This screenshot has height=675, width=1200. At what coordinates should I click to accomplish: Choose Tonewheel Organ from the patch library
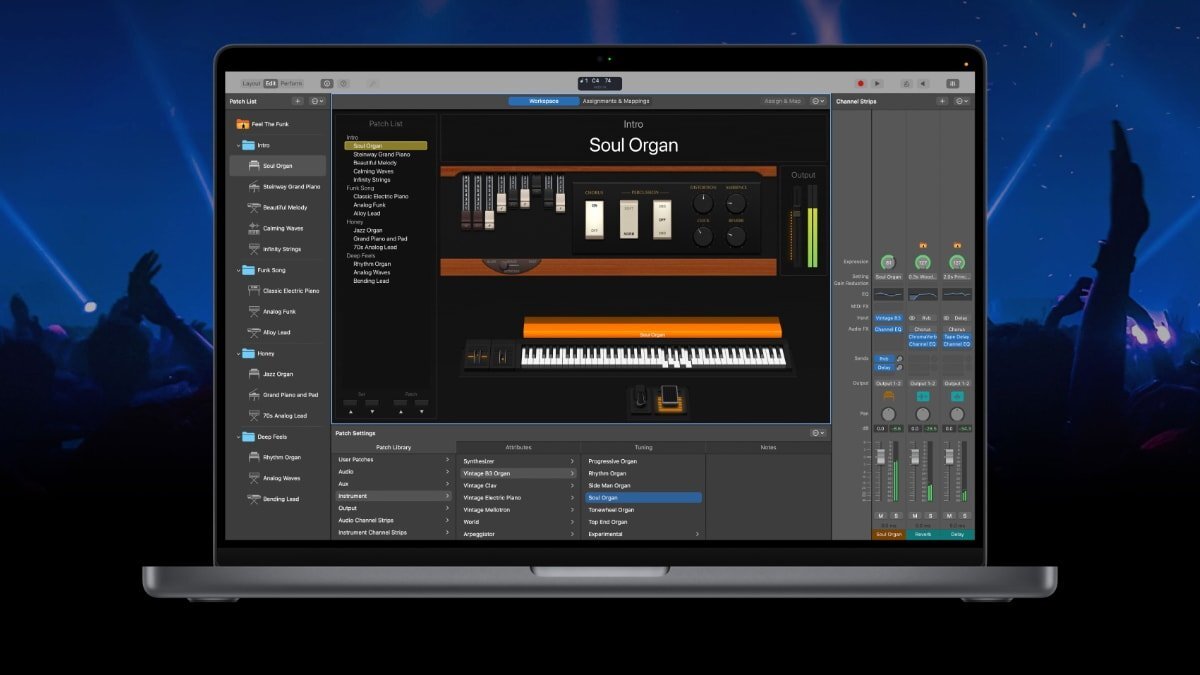click(611, 510)
